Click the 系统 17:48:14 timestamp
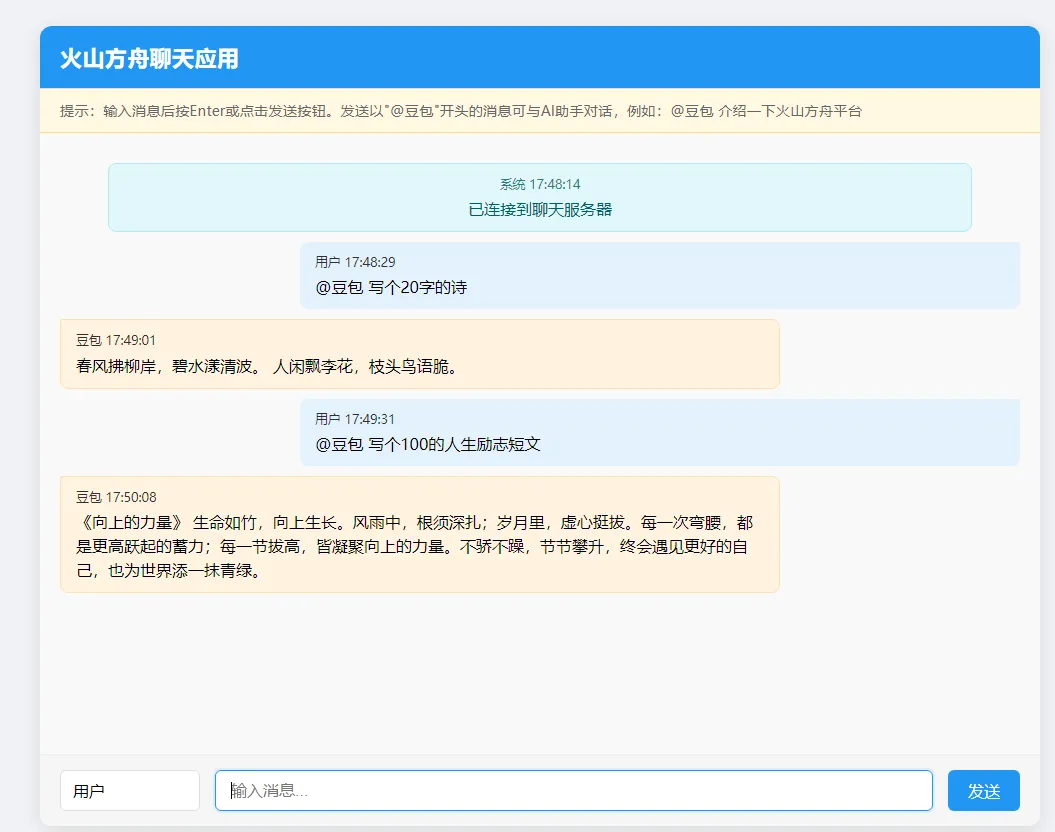1055x832 pixels. point(540,184)
